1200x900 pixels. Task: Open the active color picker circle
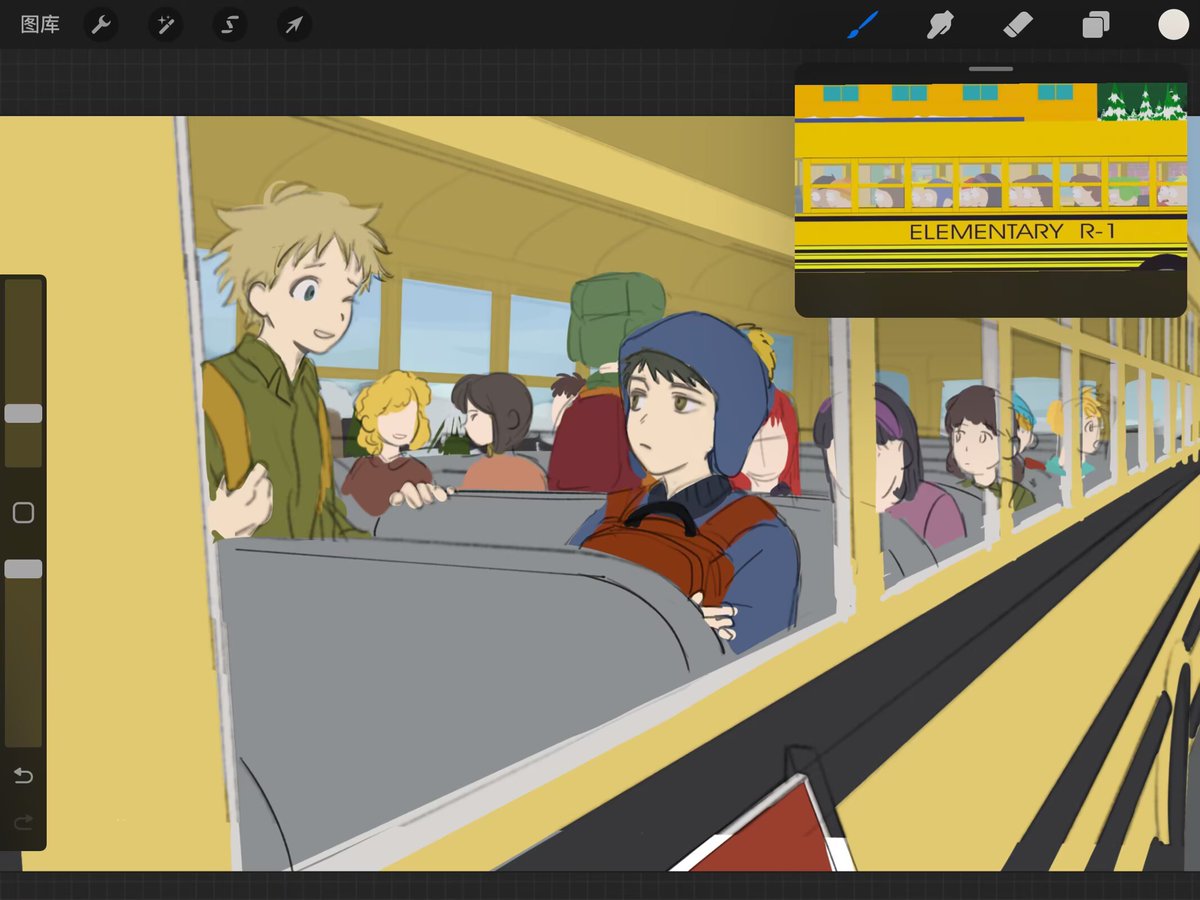[1173, 25]
